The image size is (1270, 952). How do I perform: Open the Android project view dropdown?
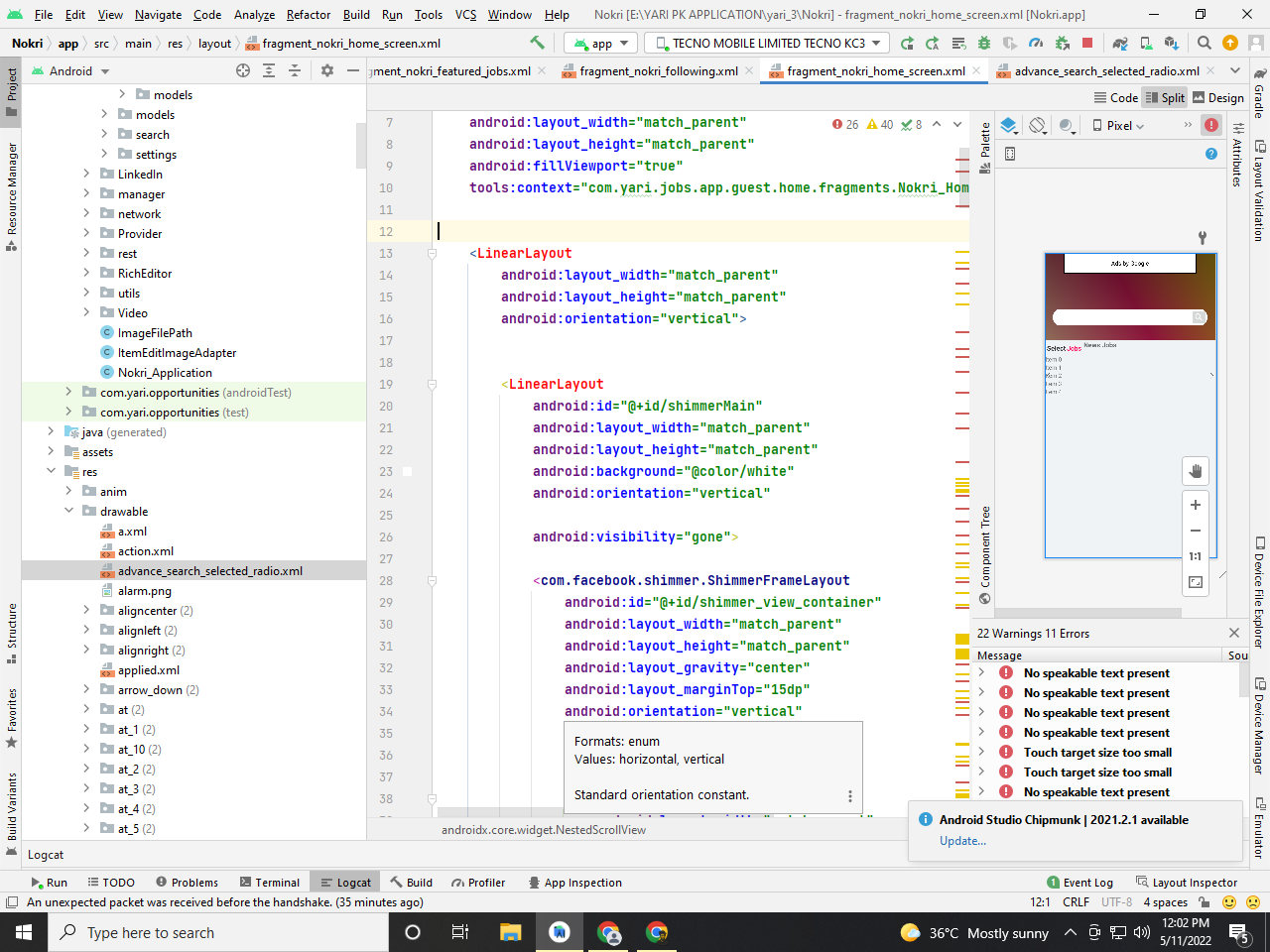click(71, 70)
